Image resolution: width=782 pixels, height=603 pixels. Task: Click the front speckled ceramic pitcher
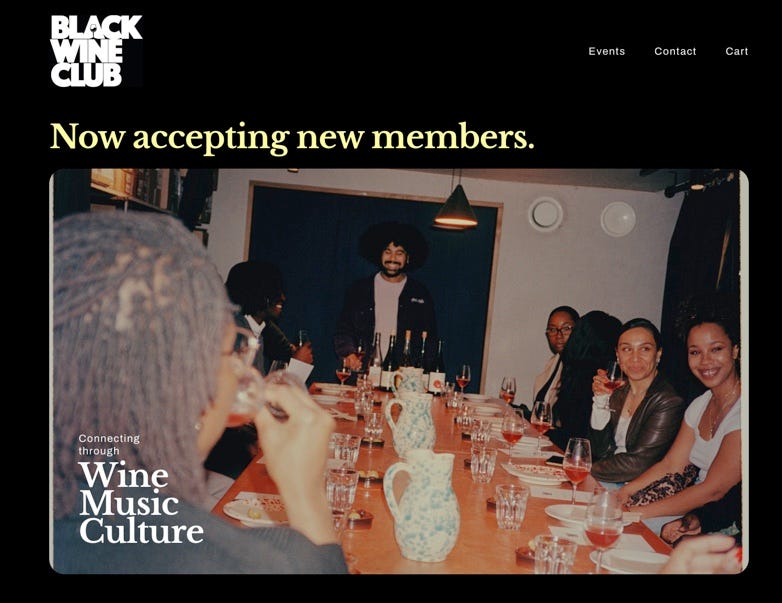tap(422, 504)
